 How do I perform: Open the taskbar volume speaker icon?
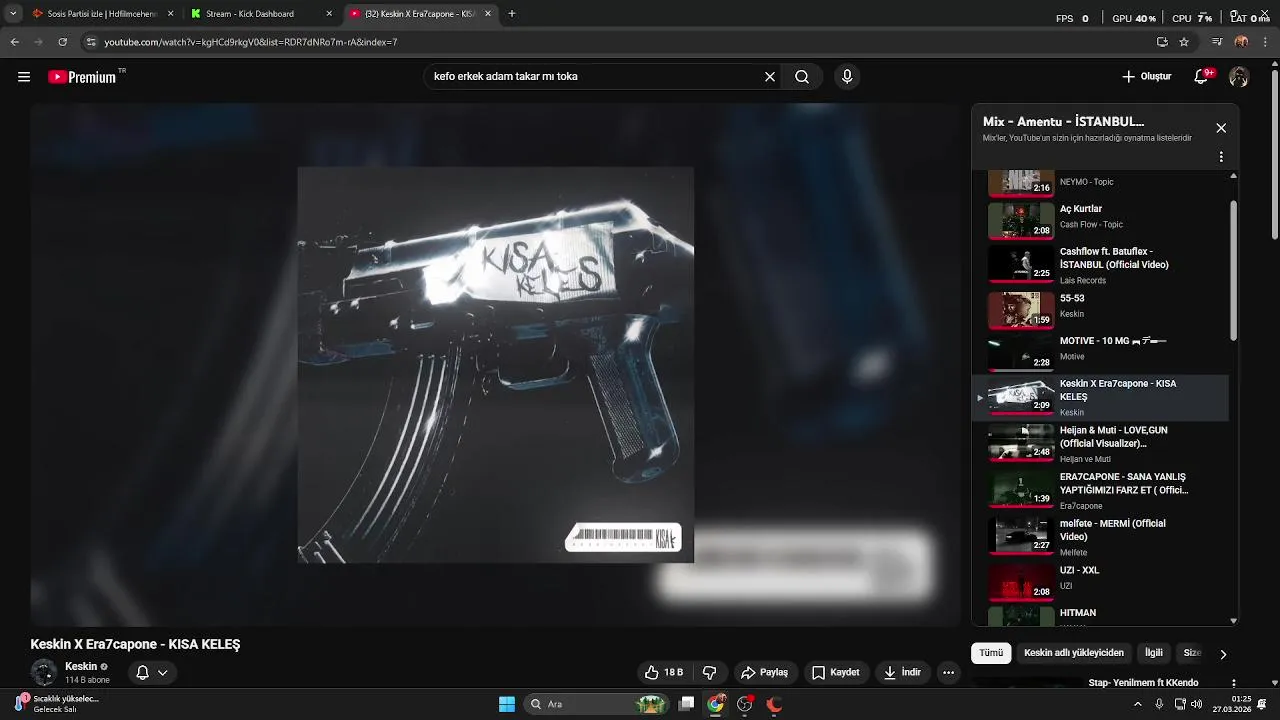point(1197,704)
